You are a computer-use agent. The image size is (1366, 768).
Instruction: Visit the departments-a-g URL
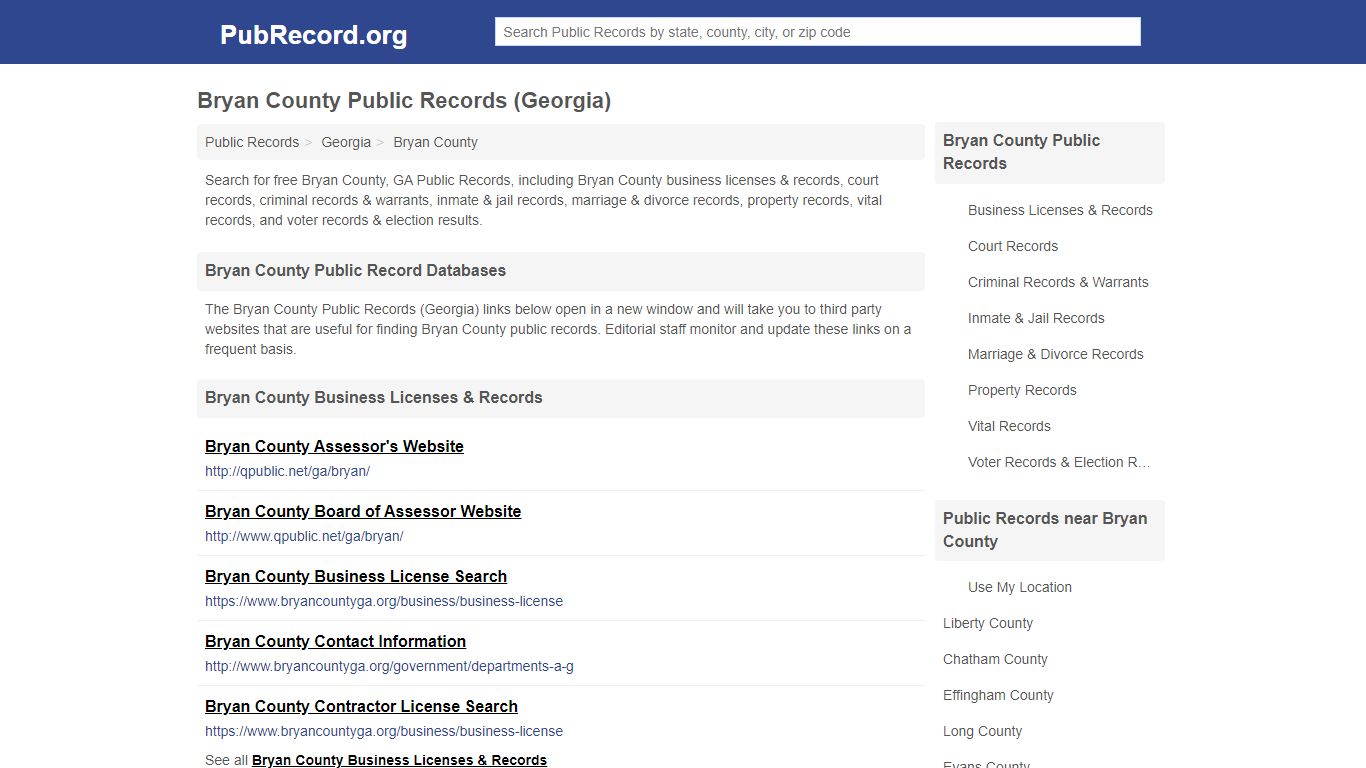click(389, 666)
